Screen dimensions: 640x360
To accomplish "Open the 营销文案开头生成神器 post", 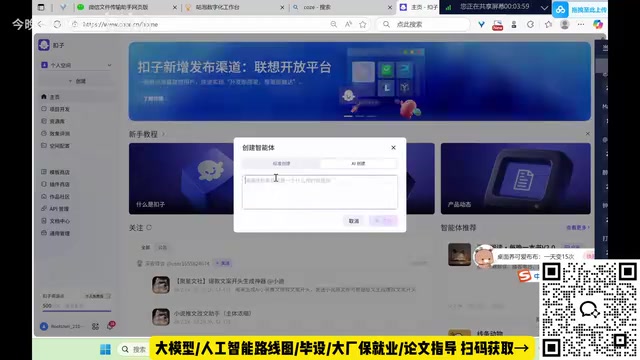I will (x=229, y=281).
